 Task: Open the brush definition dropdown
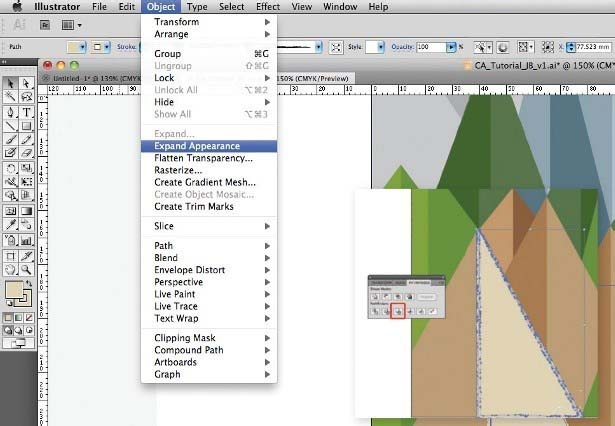tap(318, 47)
